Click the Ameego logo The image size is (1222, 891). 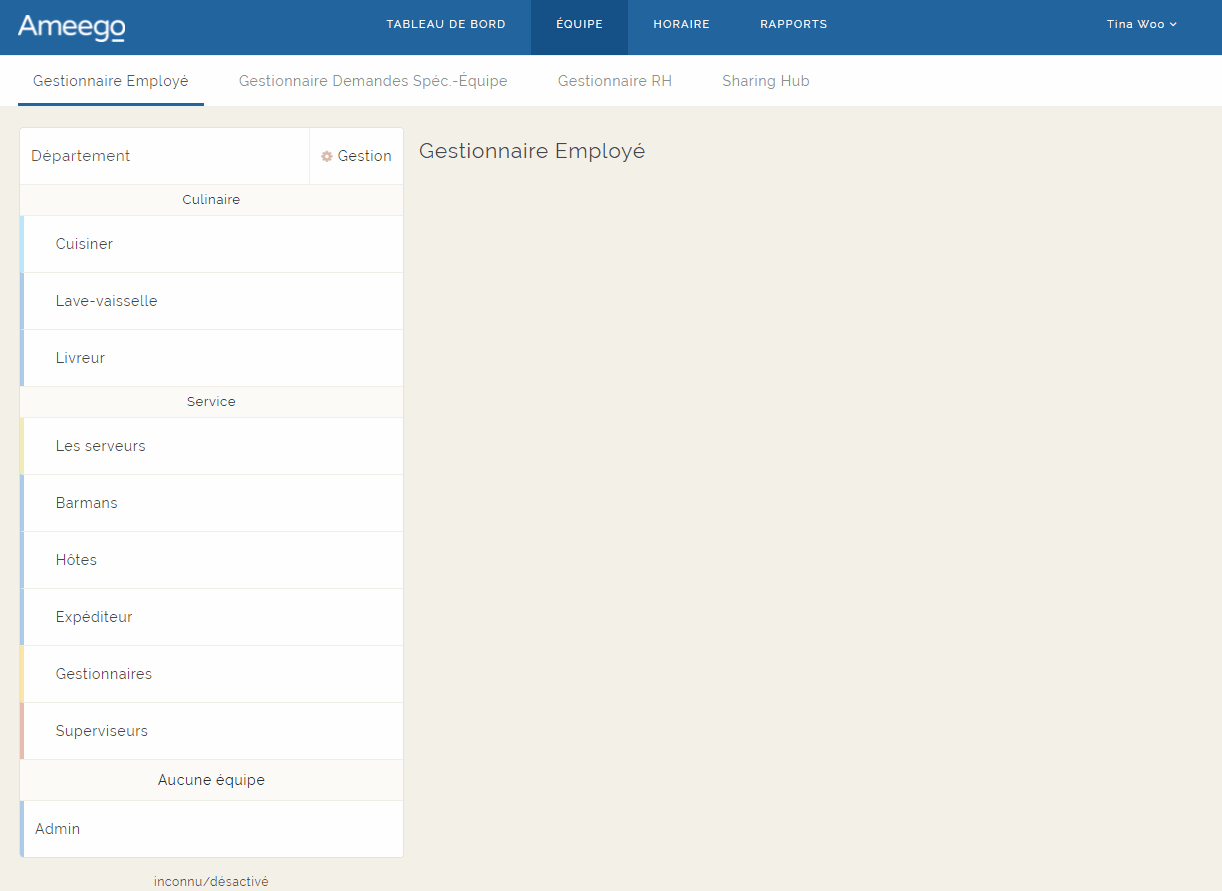71,27
